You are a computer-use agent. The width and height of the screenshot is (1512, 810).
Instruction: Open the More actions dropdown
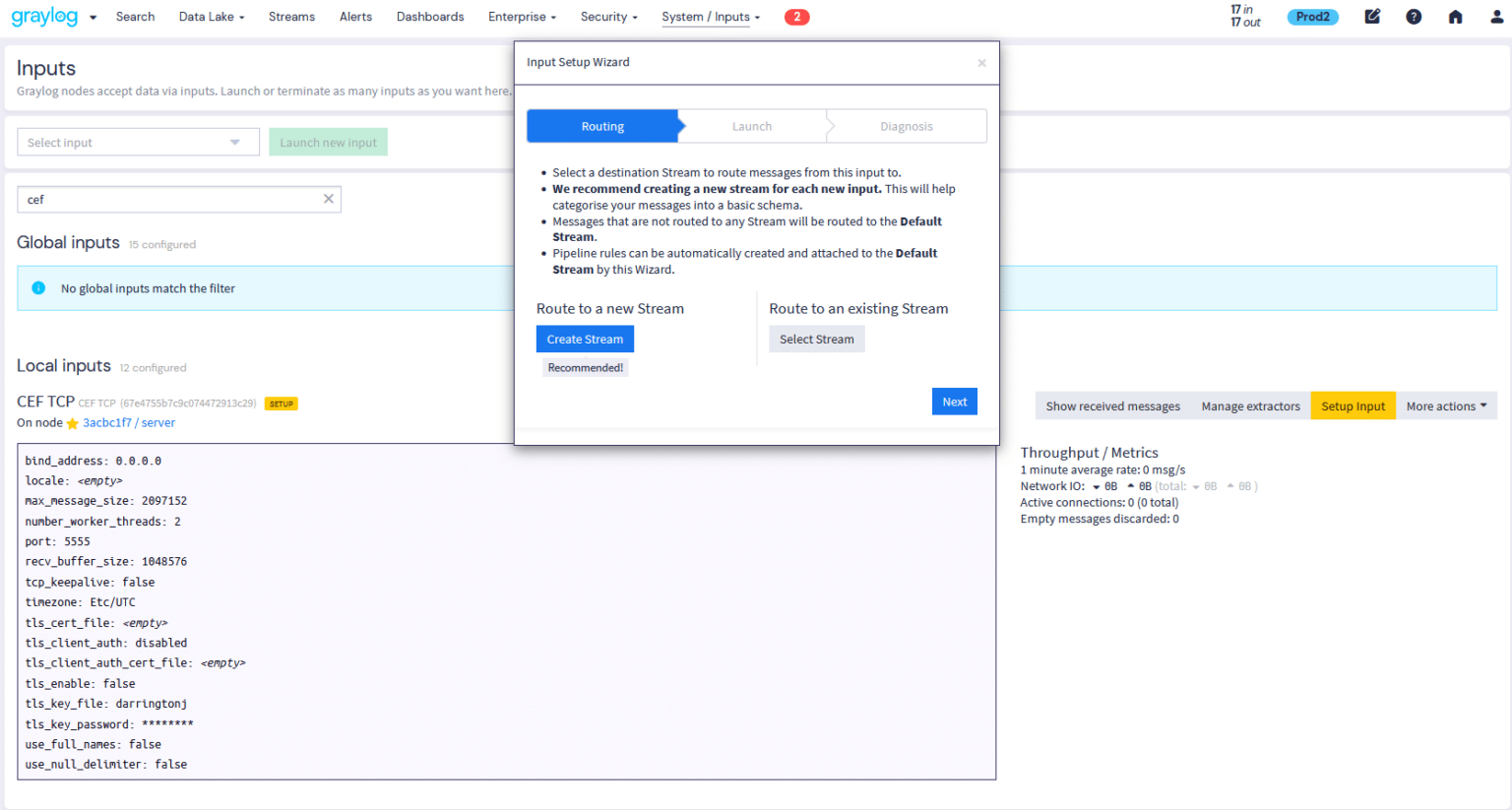pyautogui.click(x=1446, y=405)
